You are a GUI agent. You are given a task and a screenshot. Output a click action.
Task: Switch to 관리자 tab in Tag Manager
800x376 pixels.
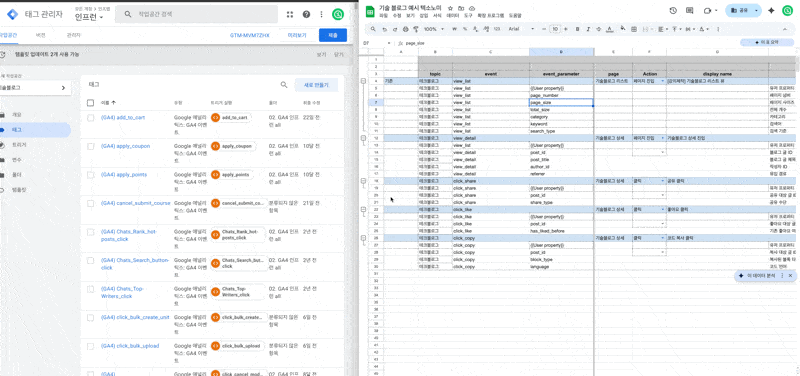[74, 35]
